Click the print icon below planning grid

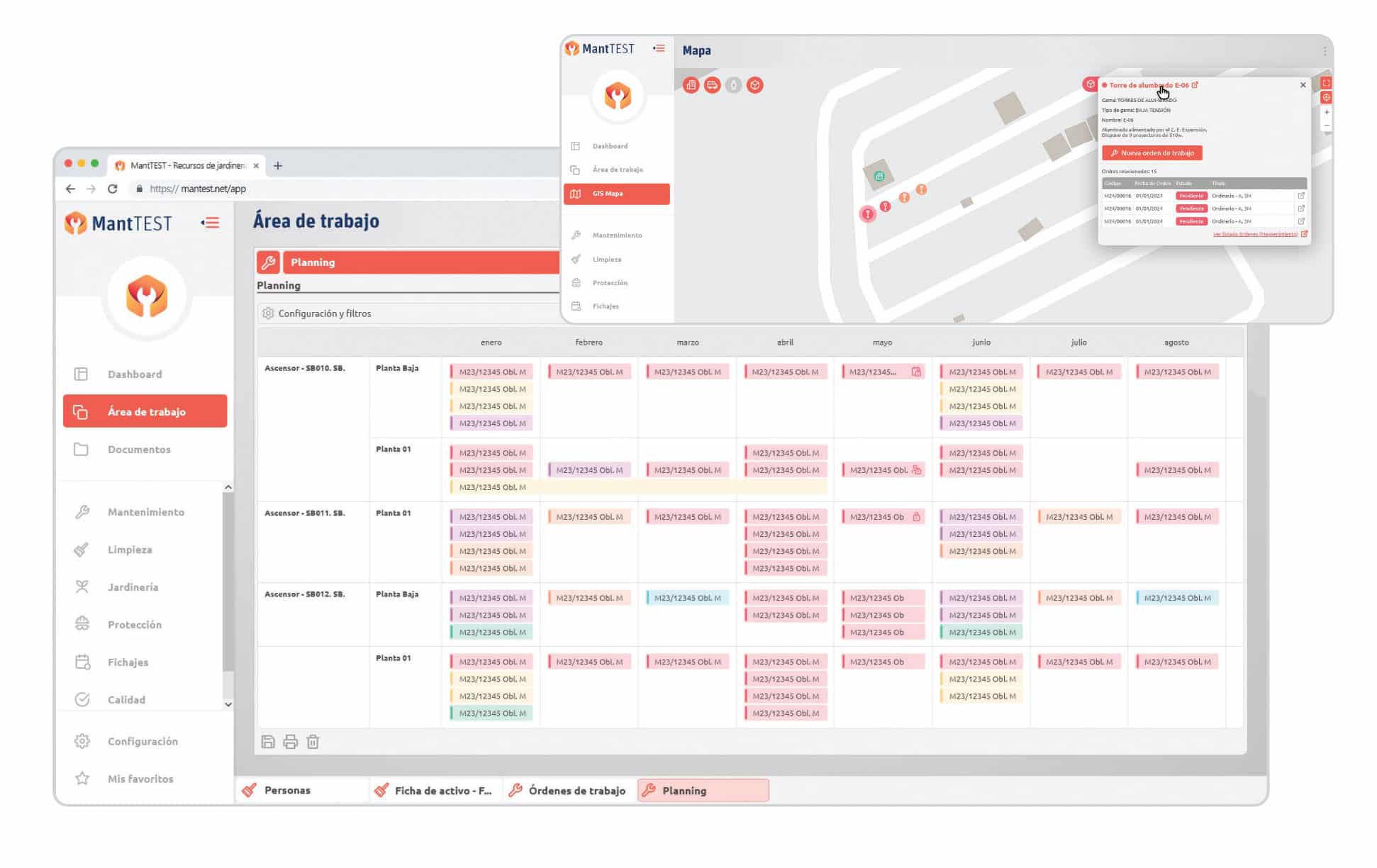(x=290, y=742)
